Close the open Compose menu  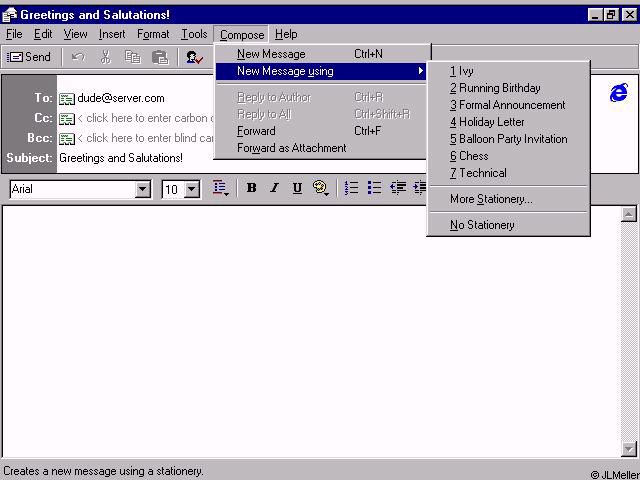242,35
